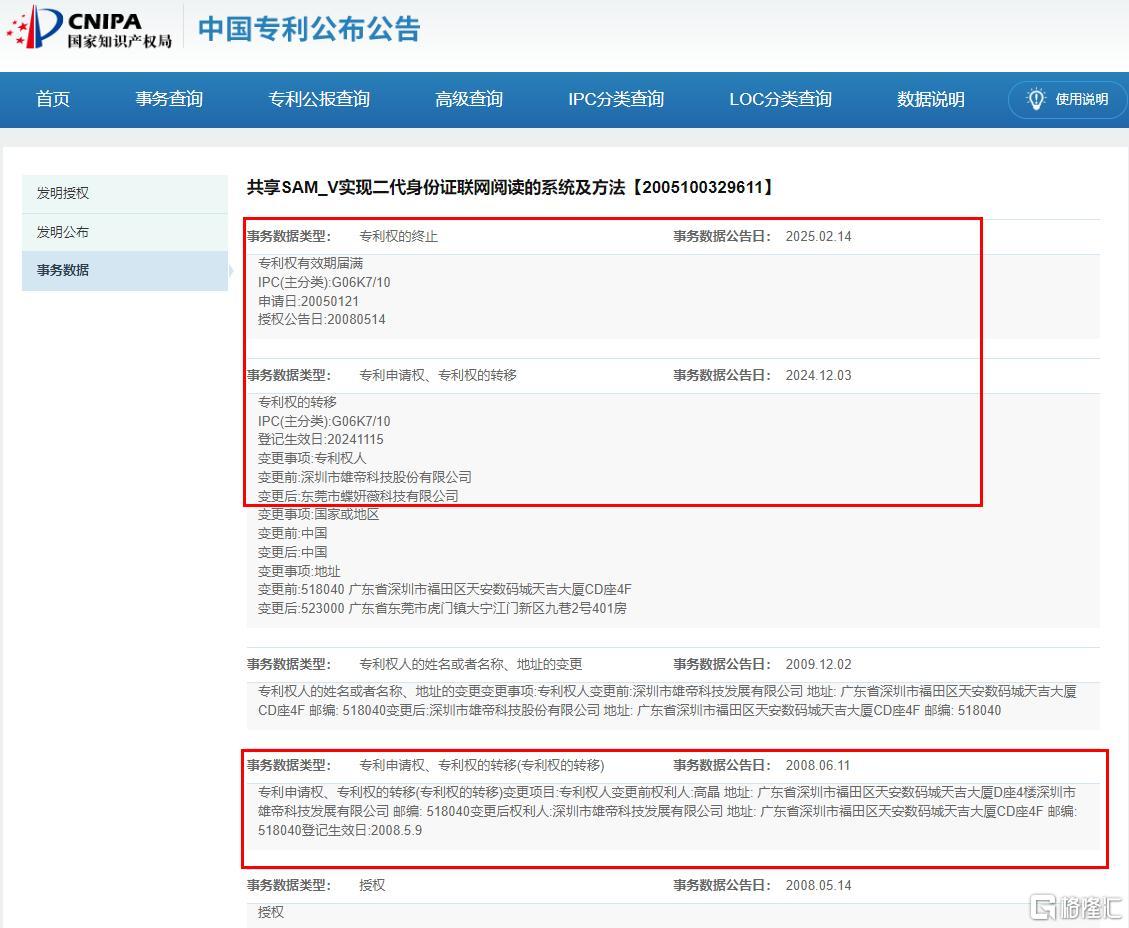Click the 专利权有效期届满 line
The height and width of the screenshot is (928, 1129).
(310, 263)
